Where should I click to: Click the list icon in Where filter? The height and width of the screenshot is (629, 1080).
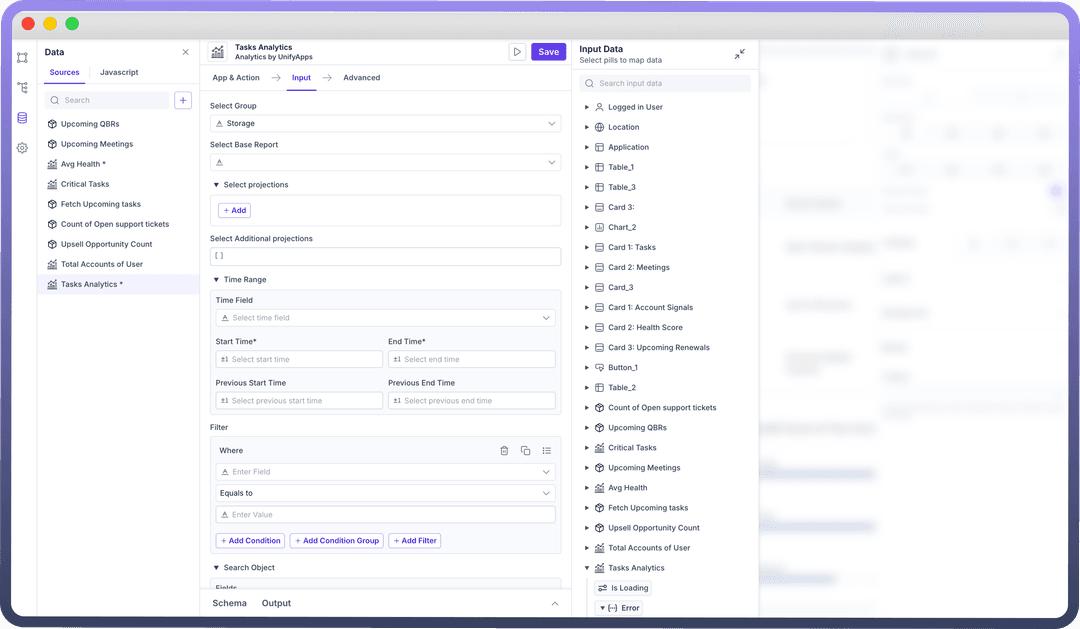[547, 451]
